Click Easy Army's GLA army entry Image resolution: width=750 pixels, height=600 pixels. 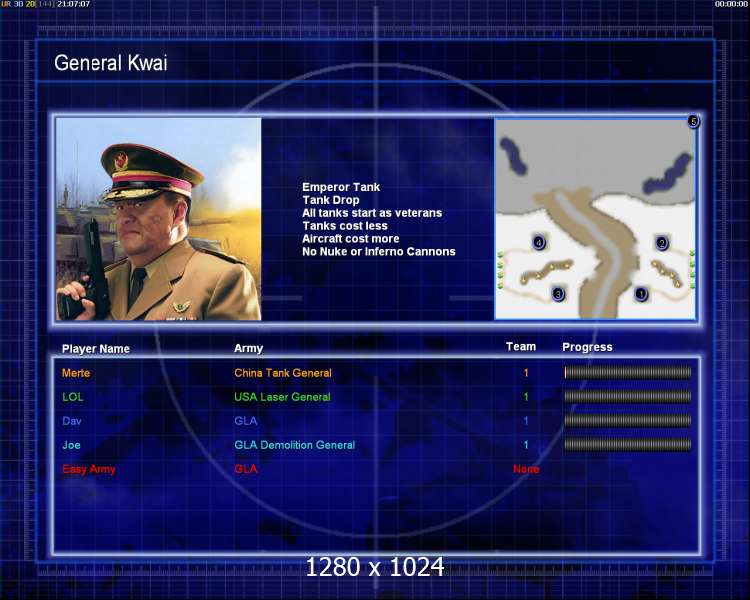246,469
